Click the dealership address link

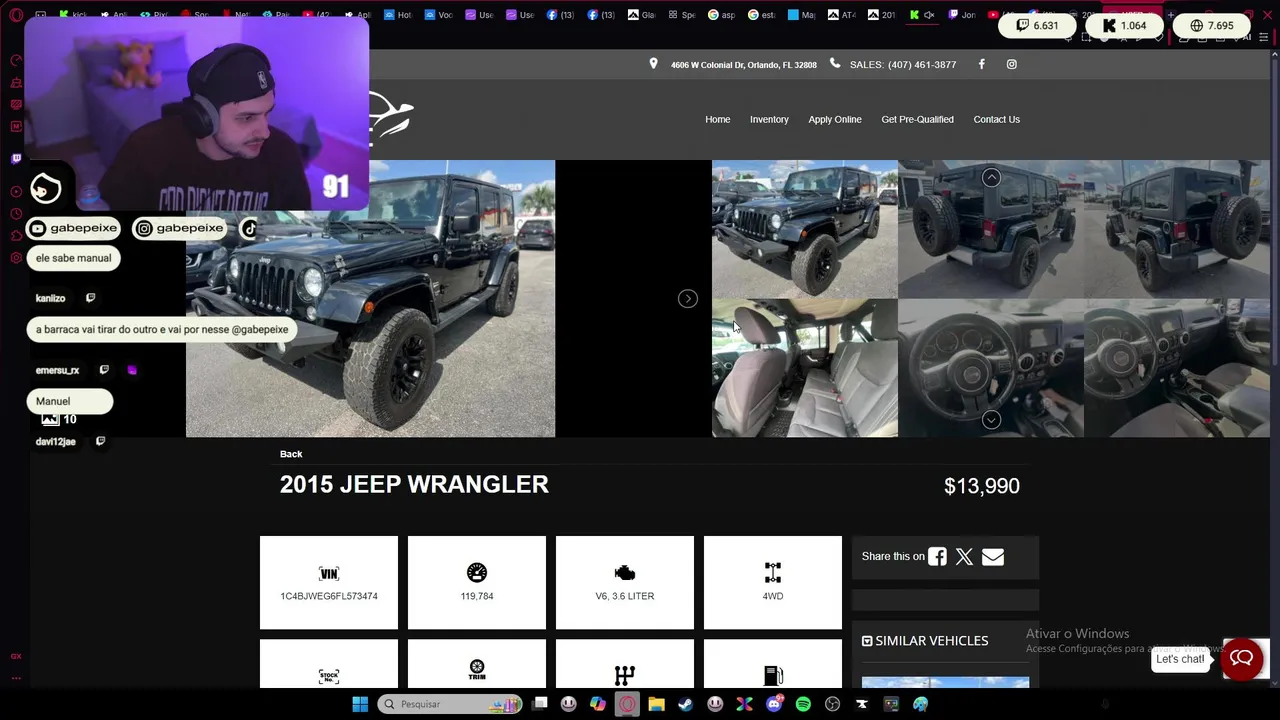coord(743,65)
